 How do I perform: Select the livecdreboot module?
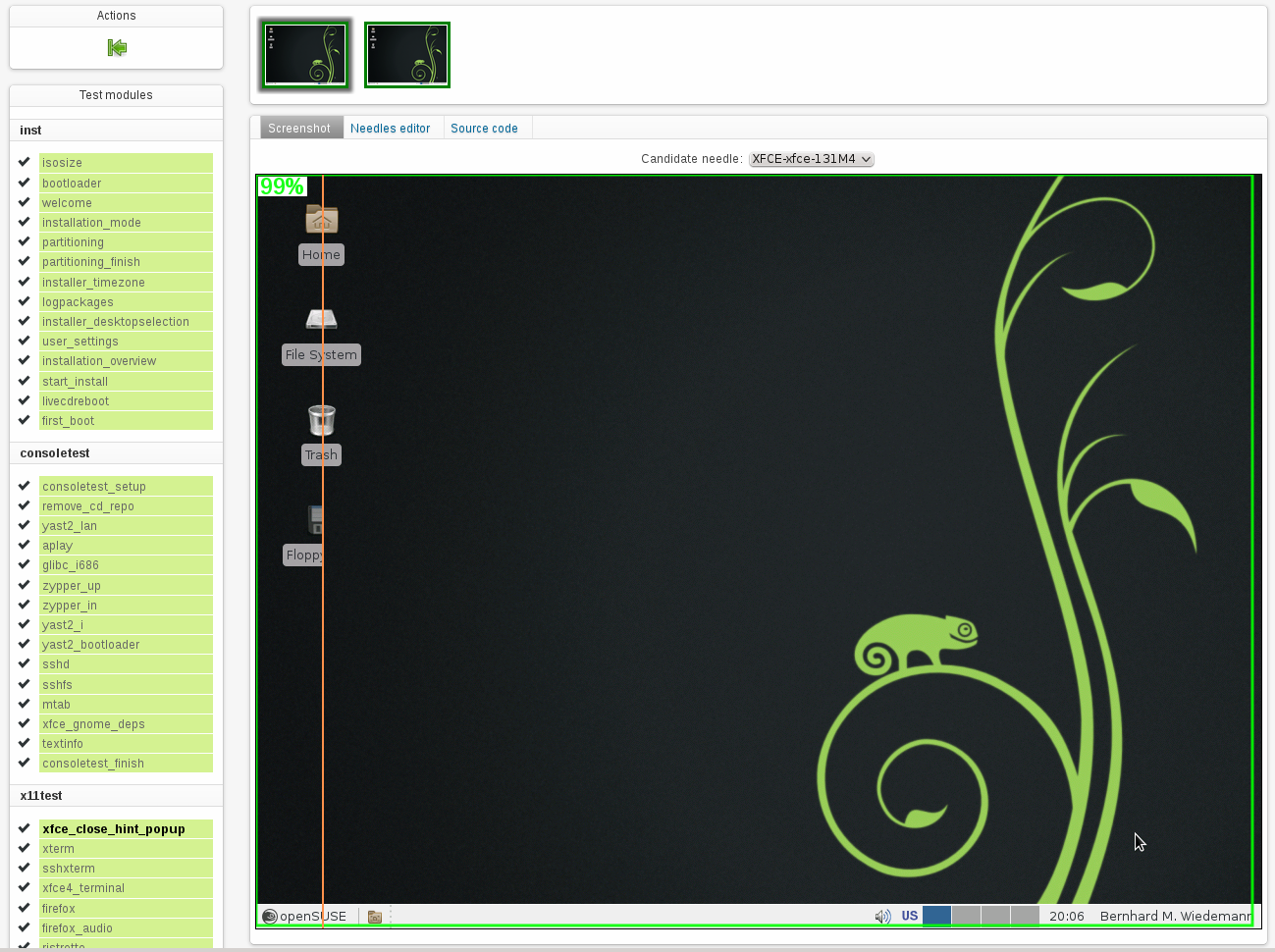click(126, 401)
